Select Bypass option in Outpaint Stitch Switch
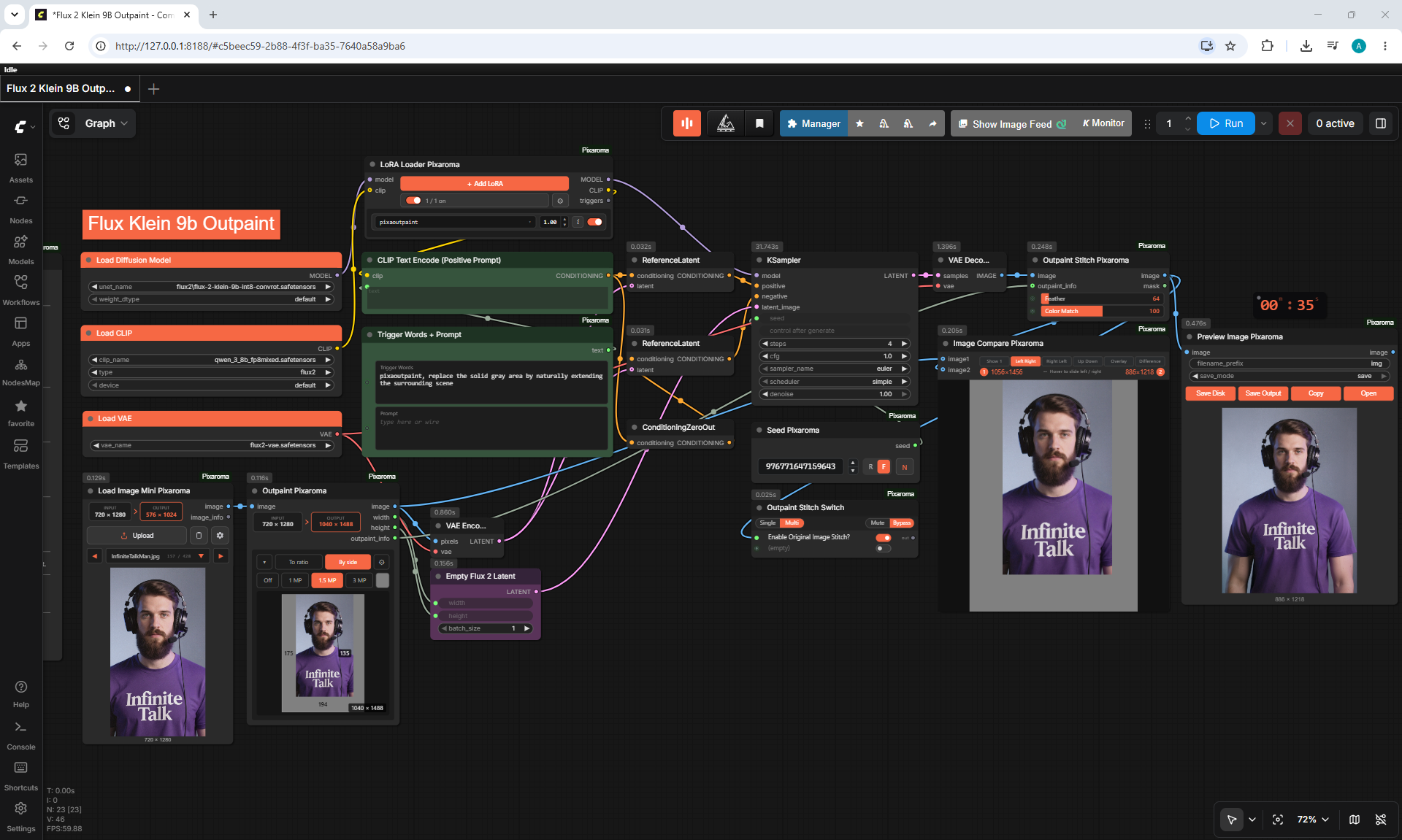 tap(902, 523)
